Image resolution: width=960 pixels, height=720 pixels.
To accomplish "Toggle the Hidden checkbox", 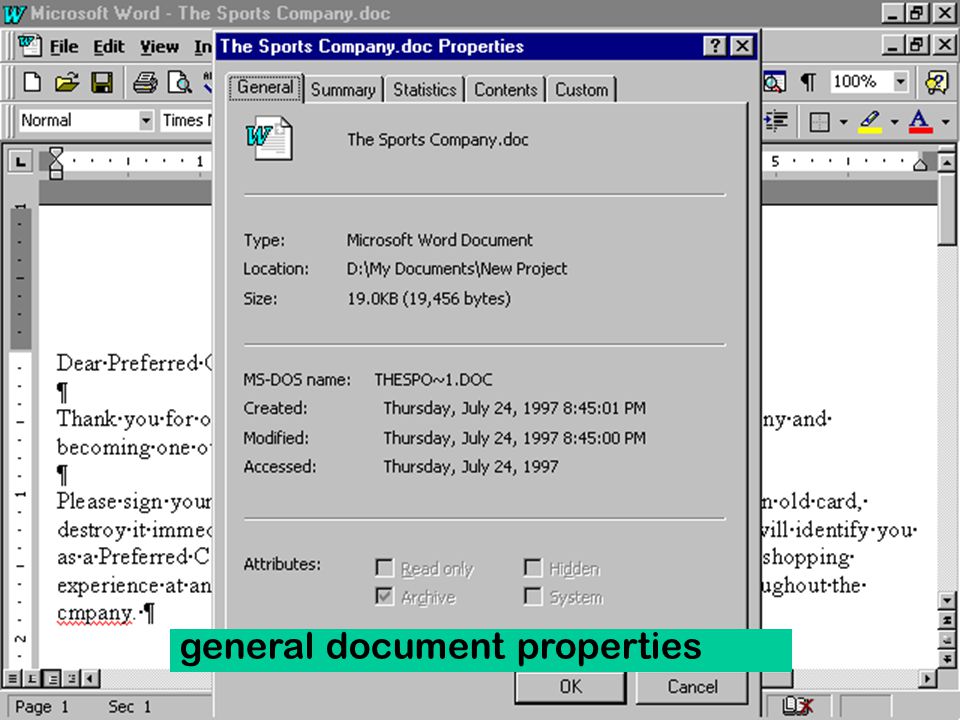I will coord(533,568).
